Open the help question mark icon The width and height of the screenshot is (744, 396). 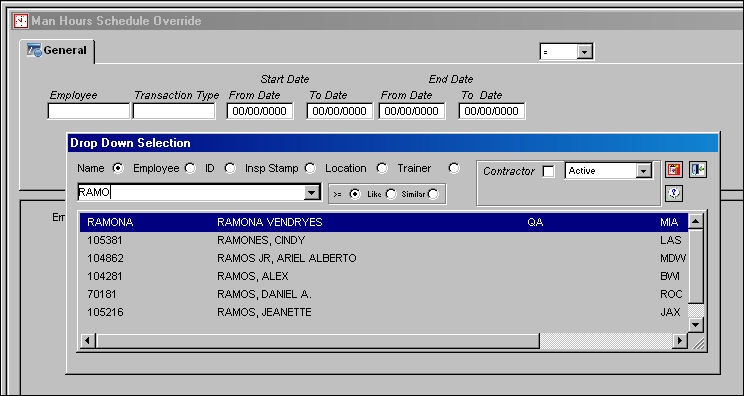(674, 193)
